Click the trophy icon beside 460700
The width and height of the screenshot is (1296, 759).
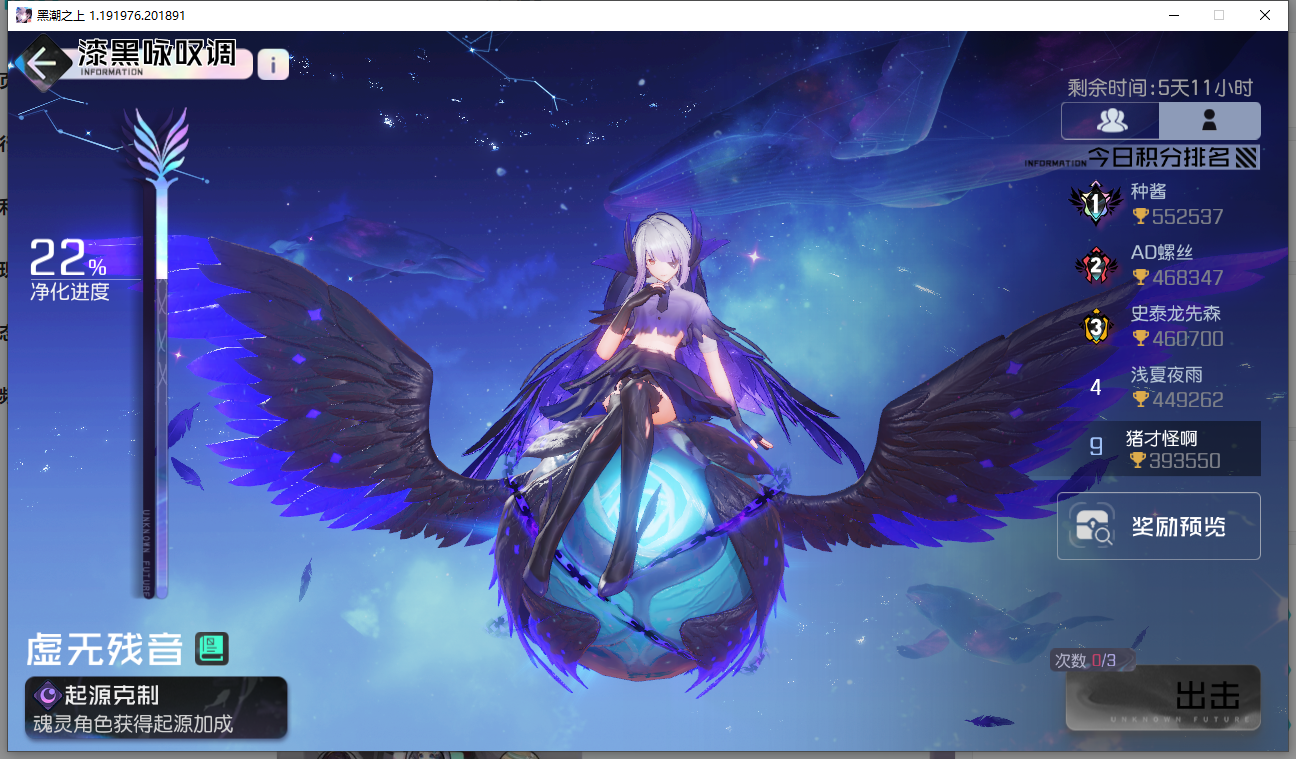tap(1140, 338)
